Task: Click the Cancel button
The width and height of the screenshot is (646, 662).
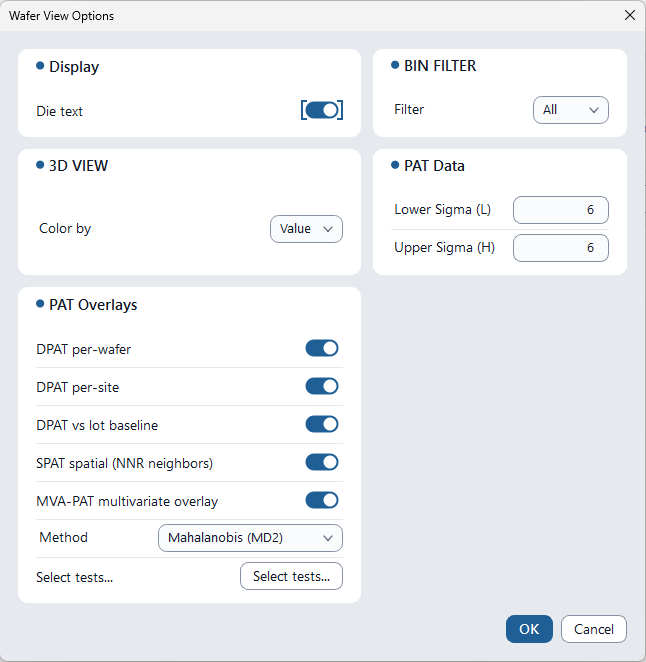Action: (594, 629)
